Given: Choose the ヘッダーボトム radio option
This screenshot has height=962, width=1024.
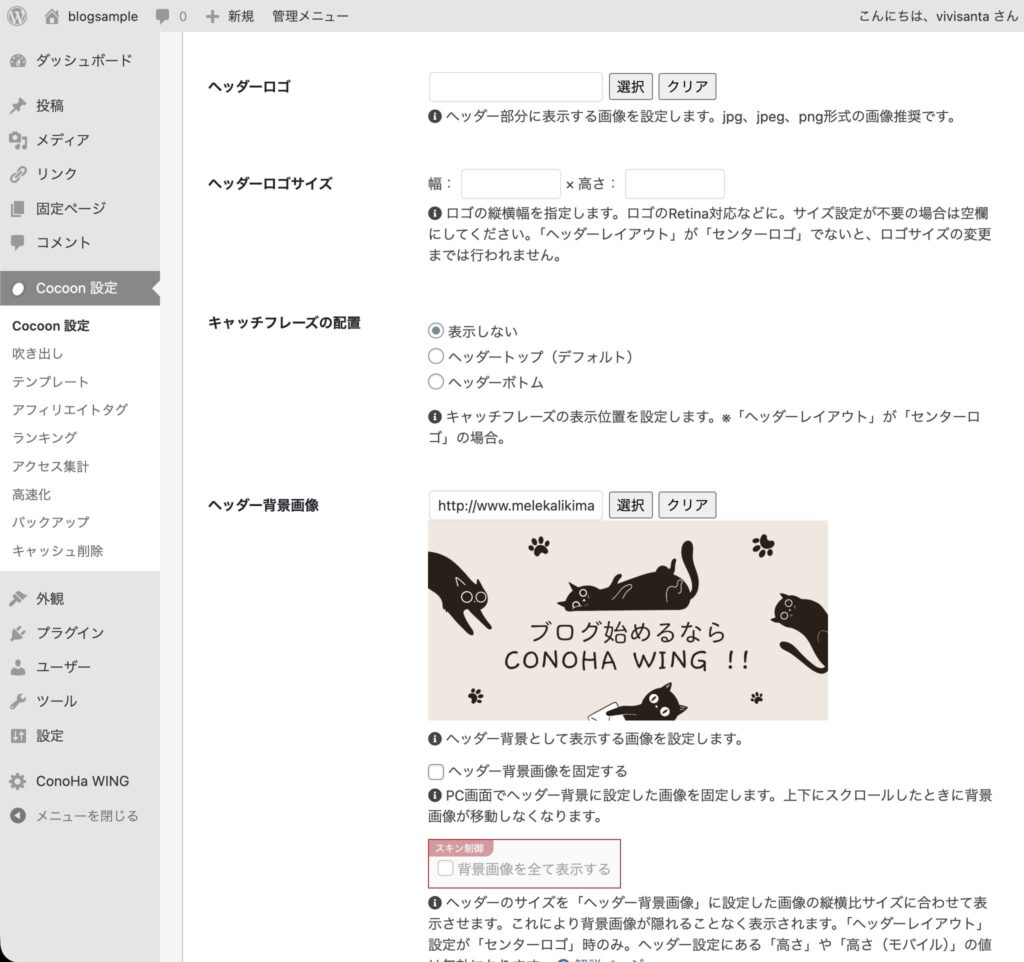Looking at the screenshot, I should pyautogui.click(x=436, y=381).
